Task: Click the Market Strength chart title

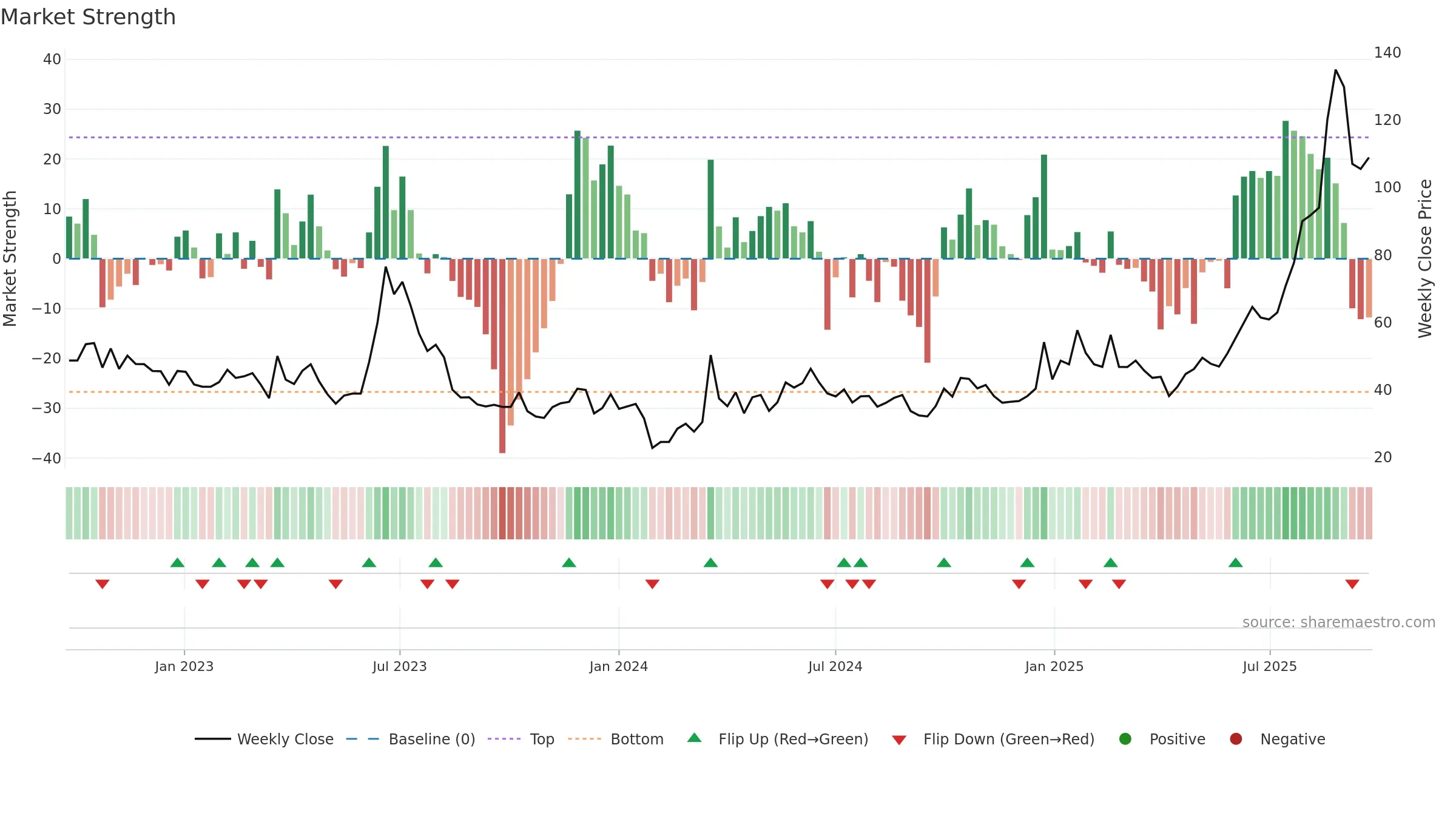Action: pos(89,17)
